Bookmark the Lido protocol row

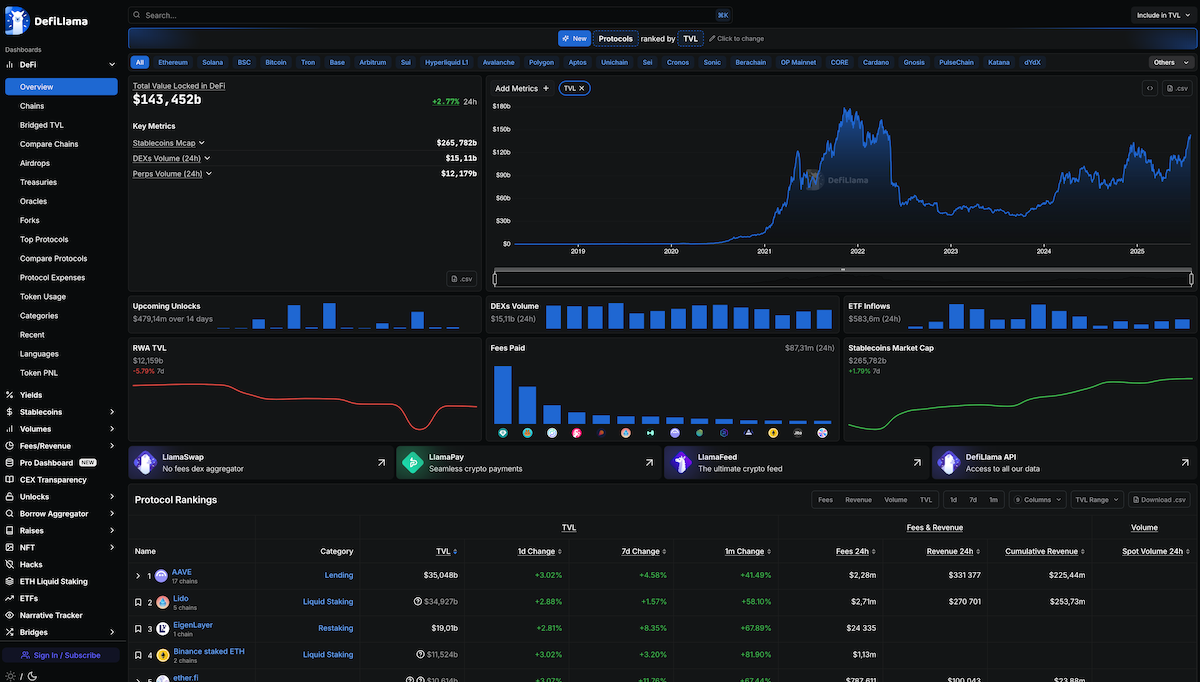click(x=138, y=602)
